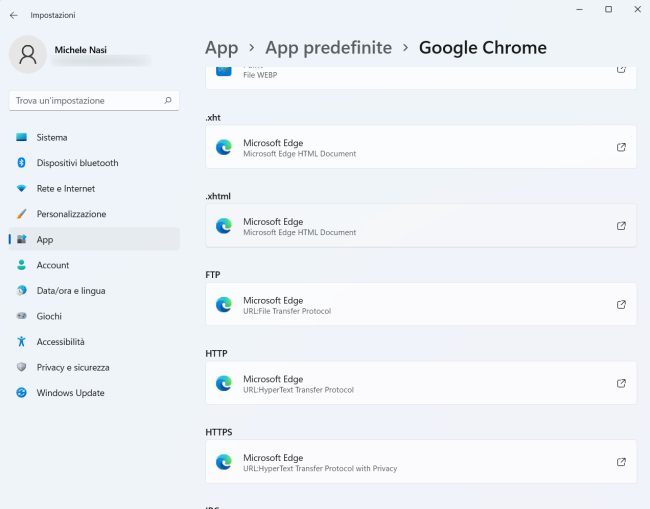Screen dimensions: 650x509
Task: Click 'URL:File Transfer Protocol' text
Action: click(287, 311)
